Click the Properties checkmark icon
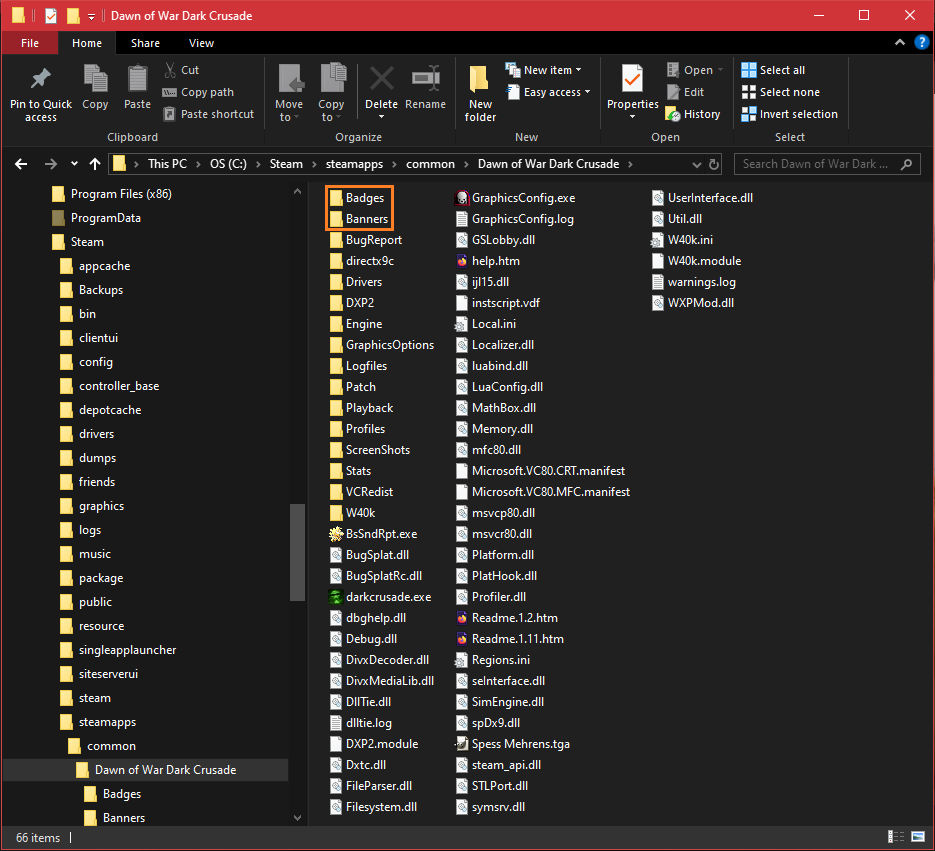Screen dimensions: 935x851 coord(632,79)
